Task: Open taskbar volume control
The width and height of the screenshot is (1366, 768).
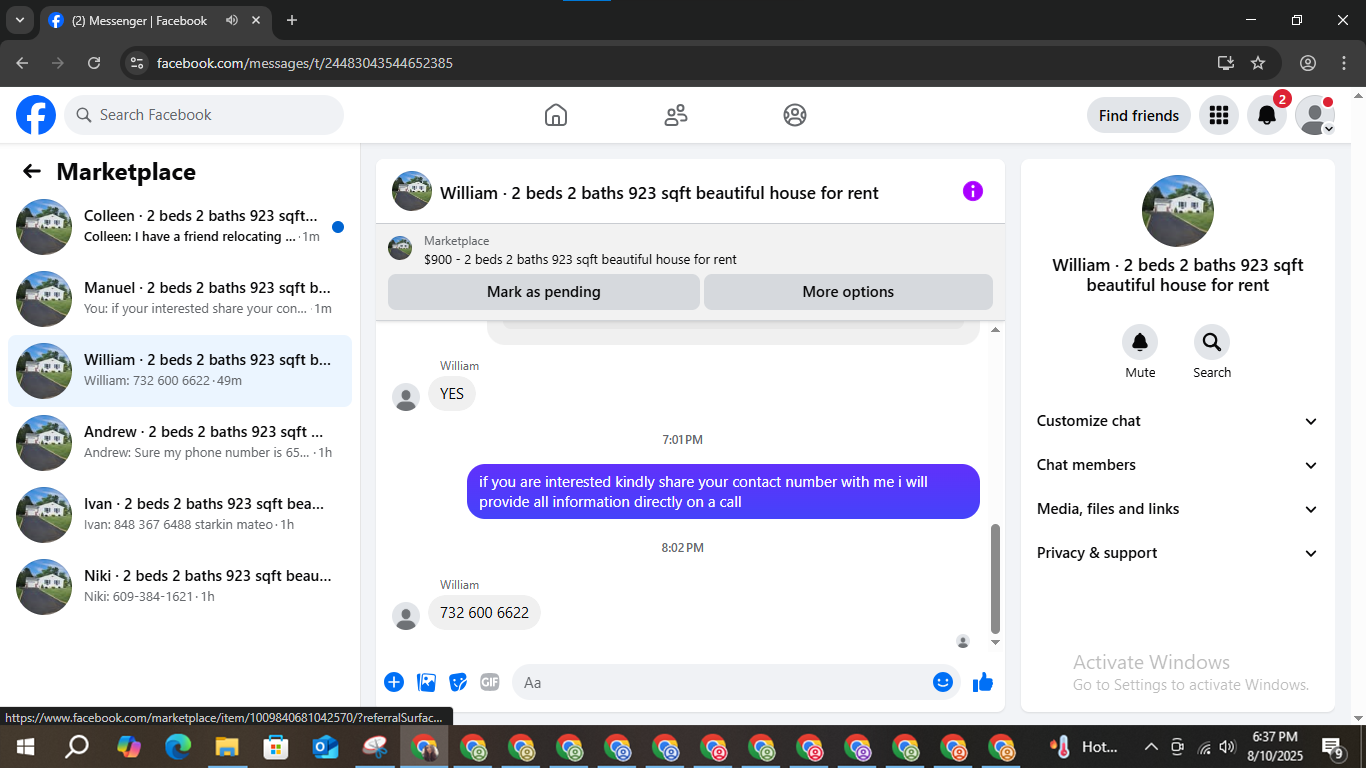Action: [x=1228, y=747]
